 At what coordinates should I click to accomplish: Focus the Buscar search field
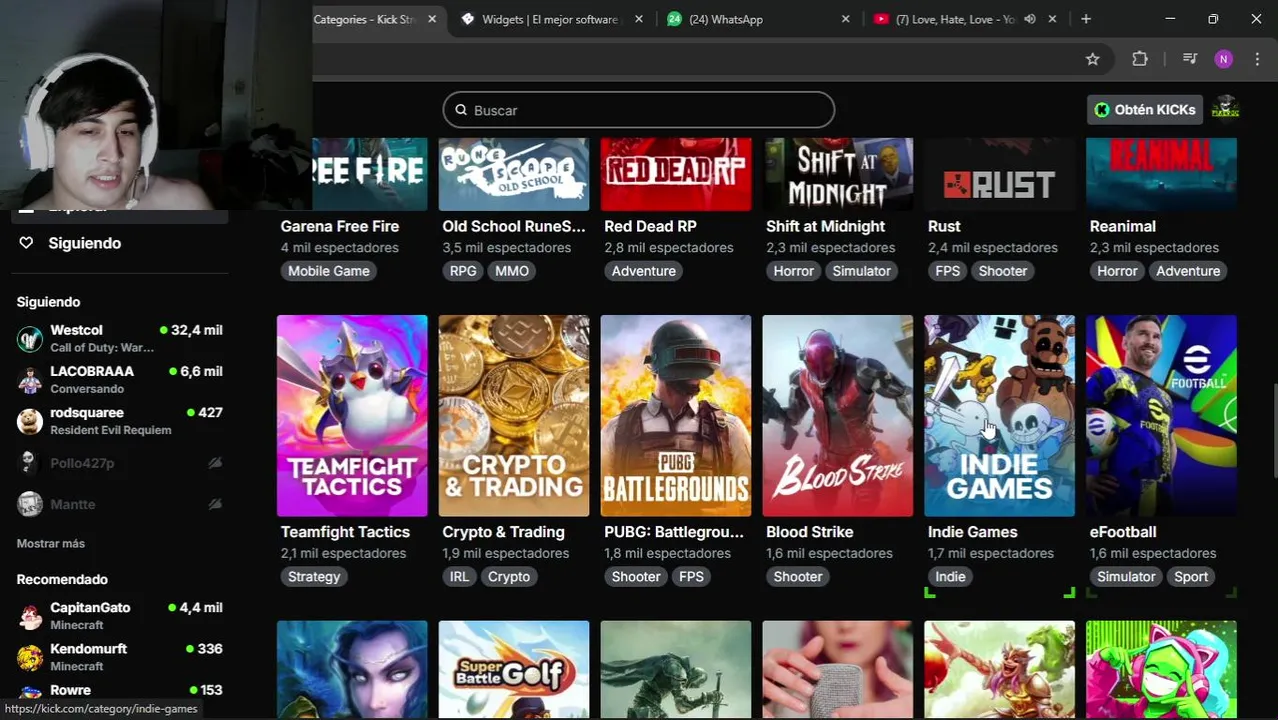(639, 110)
